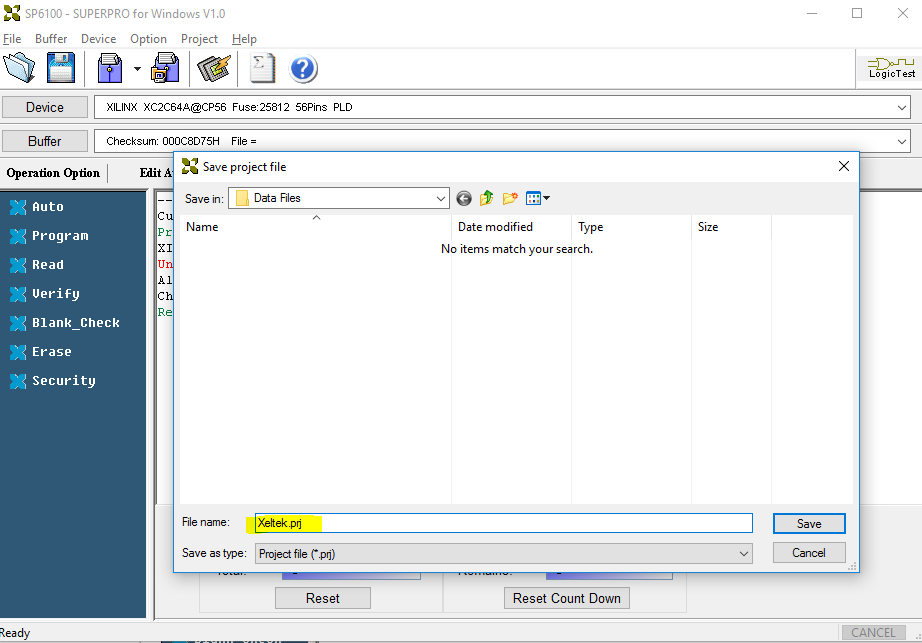Viewport: 922px width, 643px height.
Task: Click the load project toolbar icon
Action: tap(110, 68)
